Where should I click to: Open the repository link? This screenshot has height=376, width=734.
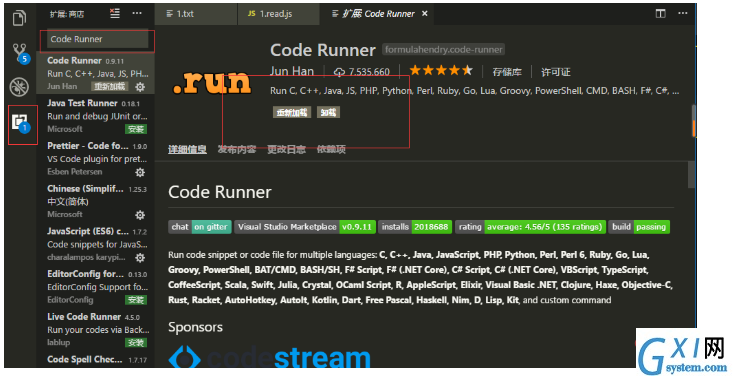pyautogui.click(x=507, y=72)
